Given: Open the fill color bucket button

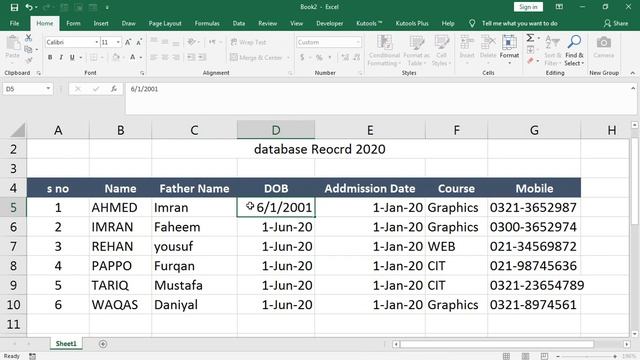Looking at the screenshot, I should (x=116, y=58).
